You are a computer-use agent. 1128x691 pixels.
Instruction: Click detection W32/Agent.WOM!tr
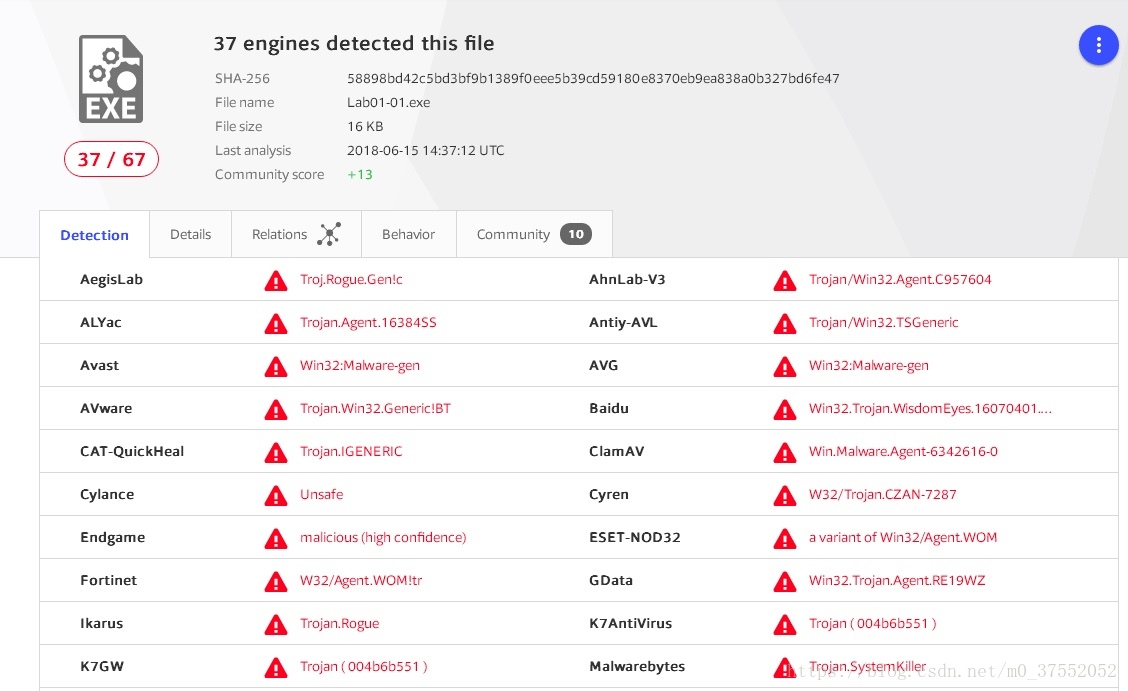click(361, 580)
